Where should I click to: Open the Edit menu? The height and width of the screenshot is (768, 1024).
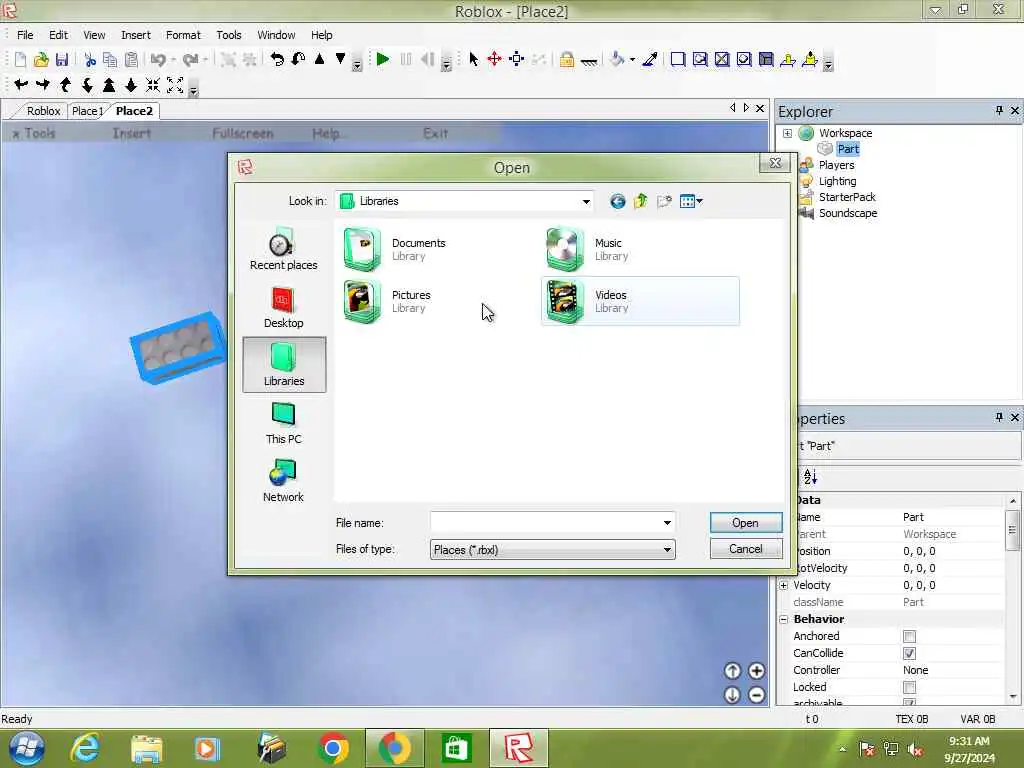click(x=58, y=35)
